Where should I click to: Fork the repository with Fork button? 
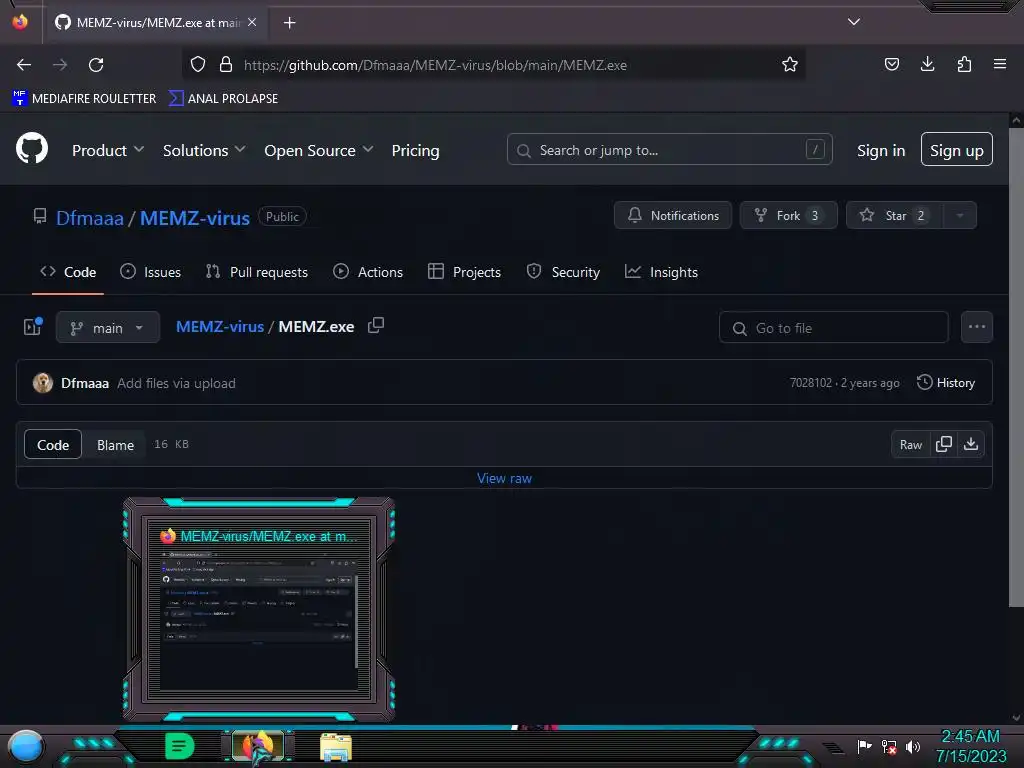(x=789, y=216)
